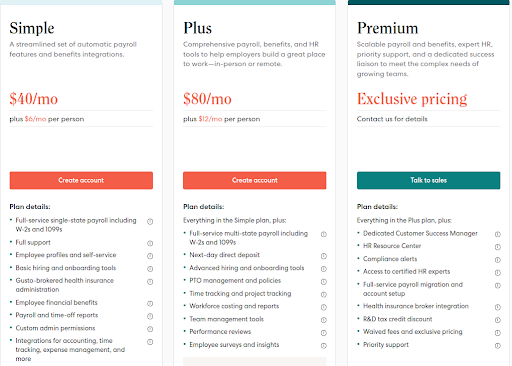Show info for Next-day direct deposit
Image resolution: width=512 pixels, height=366 pixels.
coord(324,256)
